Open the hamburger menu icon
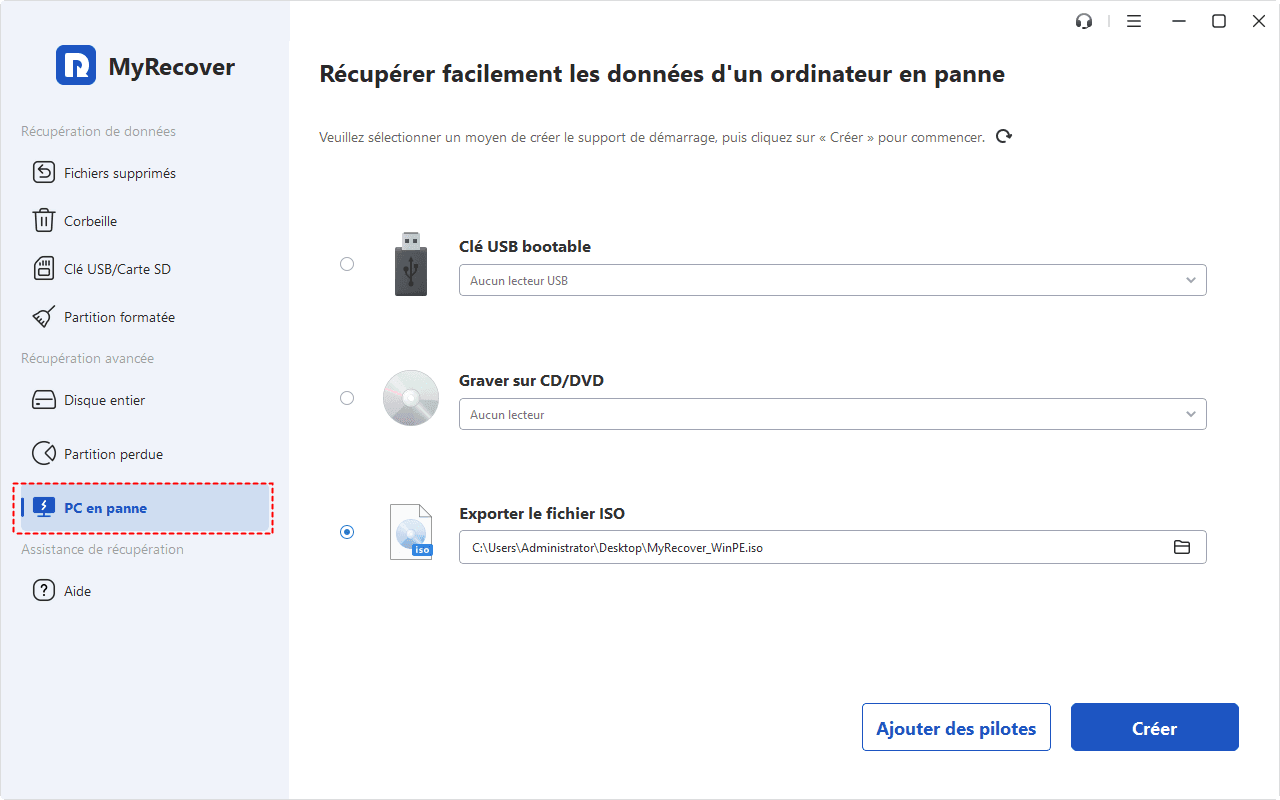 point(1134,21)
